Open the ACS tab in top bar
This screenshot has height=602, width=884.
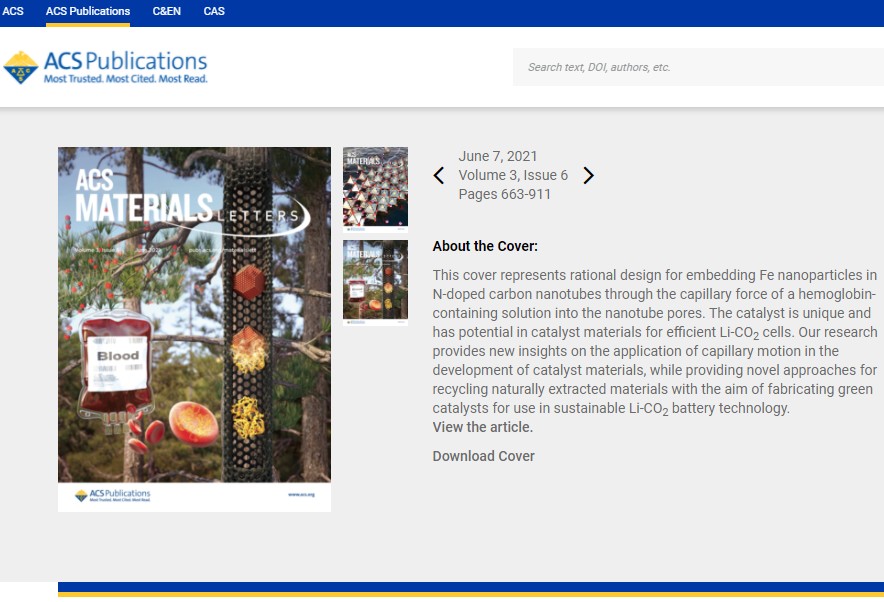(13, 11)
